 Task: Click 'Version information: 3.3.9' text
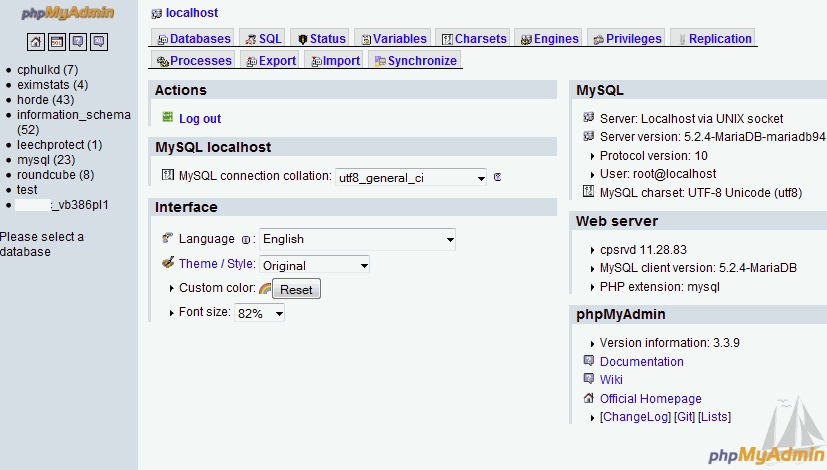pos(669,343)
